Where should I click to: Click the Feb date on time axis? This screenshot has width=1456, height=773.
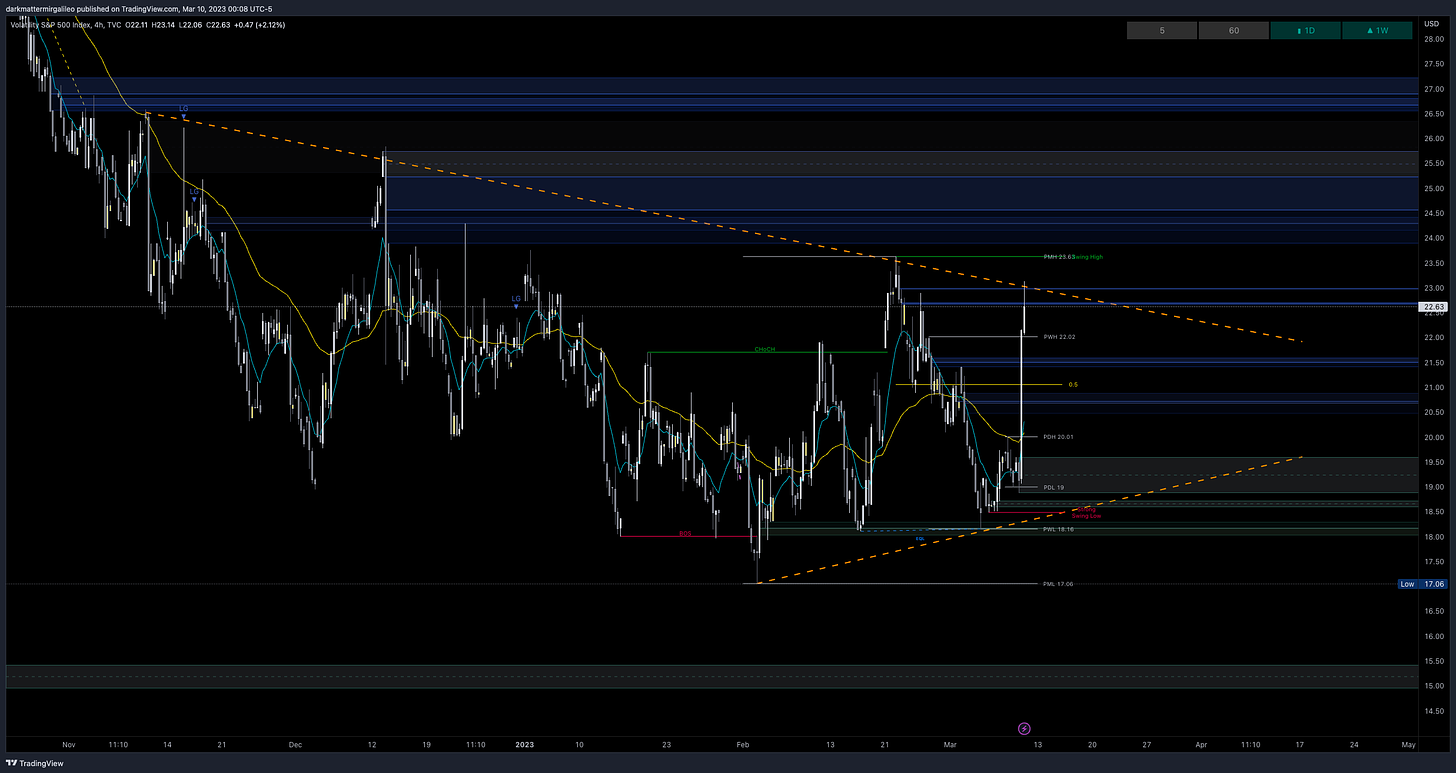tap(743, 745)
